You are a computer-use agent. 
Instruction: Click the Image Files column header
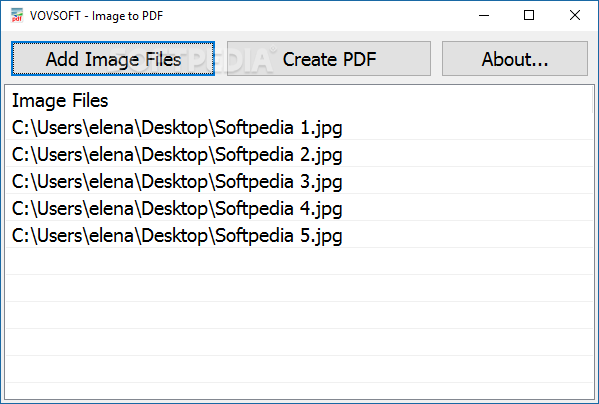pyautogui.click(x=60, y=101)
